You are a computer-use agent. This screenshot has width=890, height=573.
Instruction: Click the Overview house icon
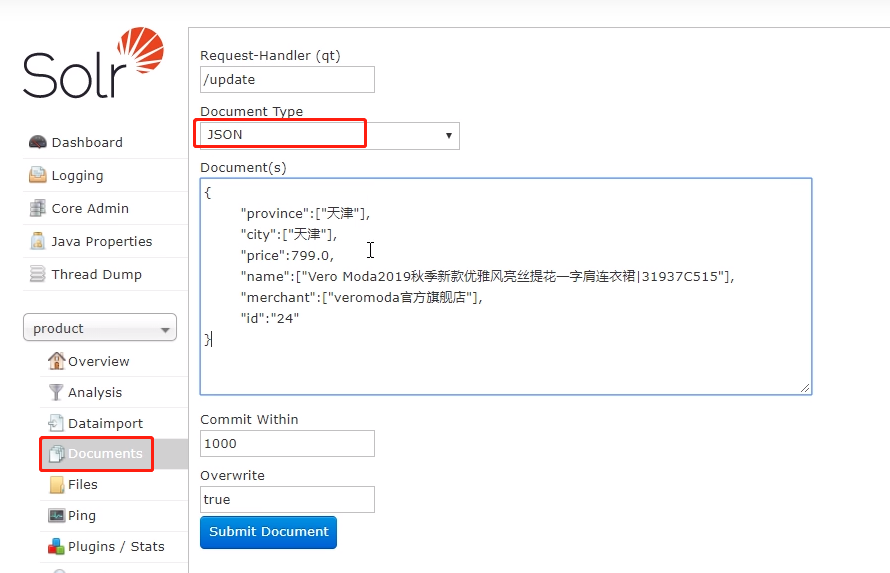(x=56, y=361)
